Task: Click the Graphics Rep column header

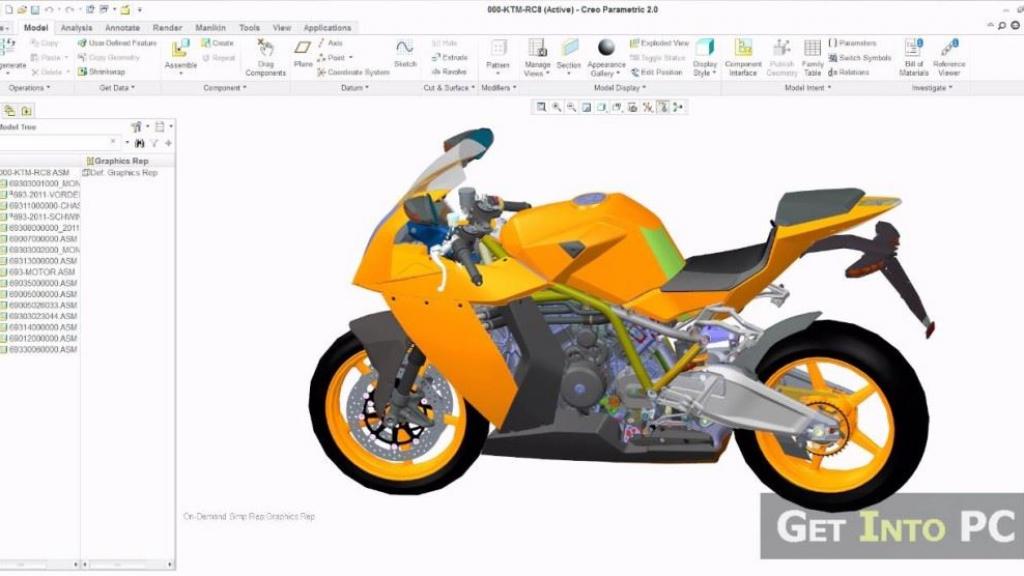Action: (x=128, y=161)
